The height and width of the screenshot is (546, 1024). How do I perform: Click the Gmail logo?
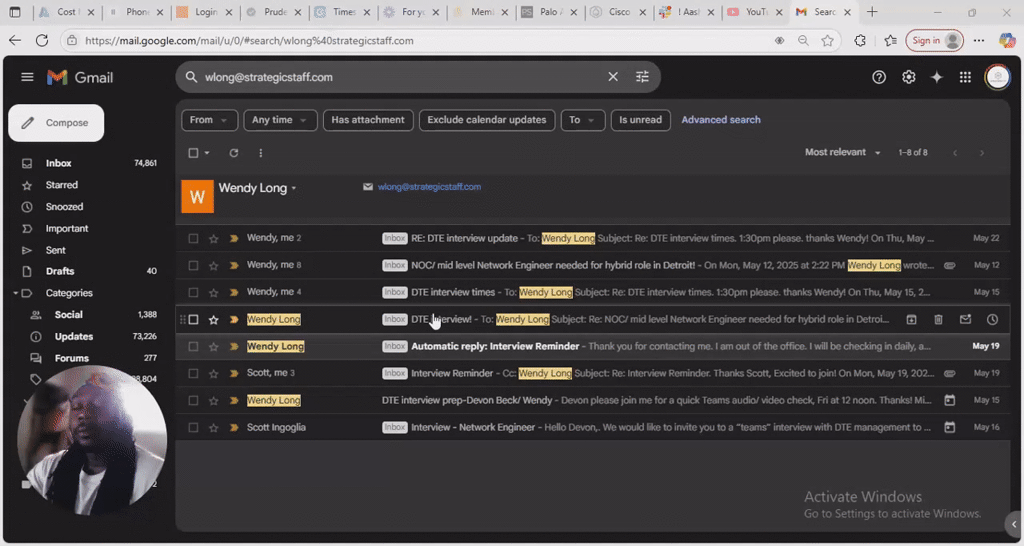(80, 77)
